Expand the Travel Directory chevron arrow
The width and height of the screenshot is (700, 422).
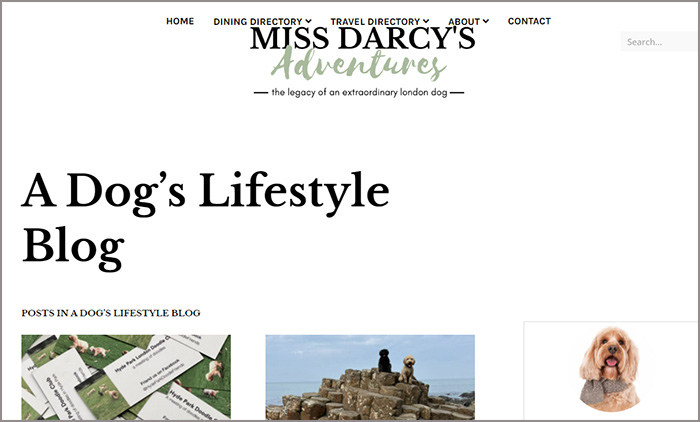pos(426,21)
